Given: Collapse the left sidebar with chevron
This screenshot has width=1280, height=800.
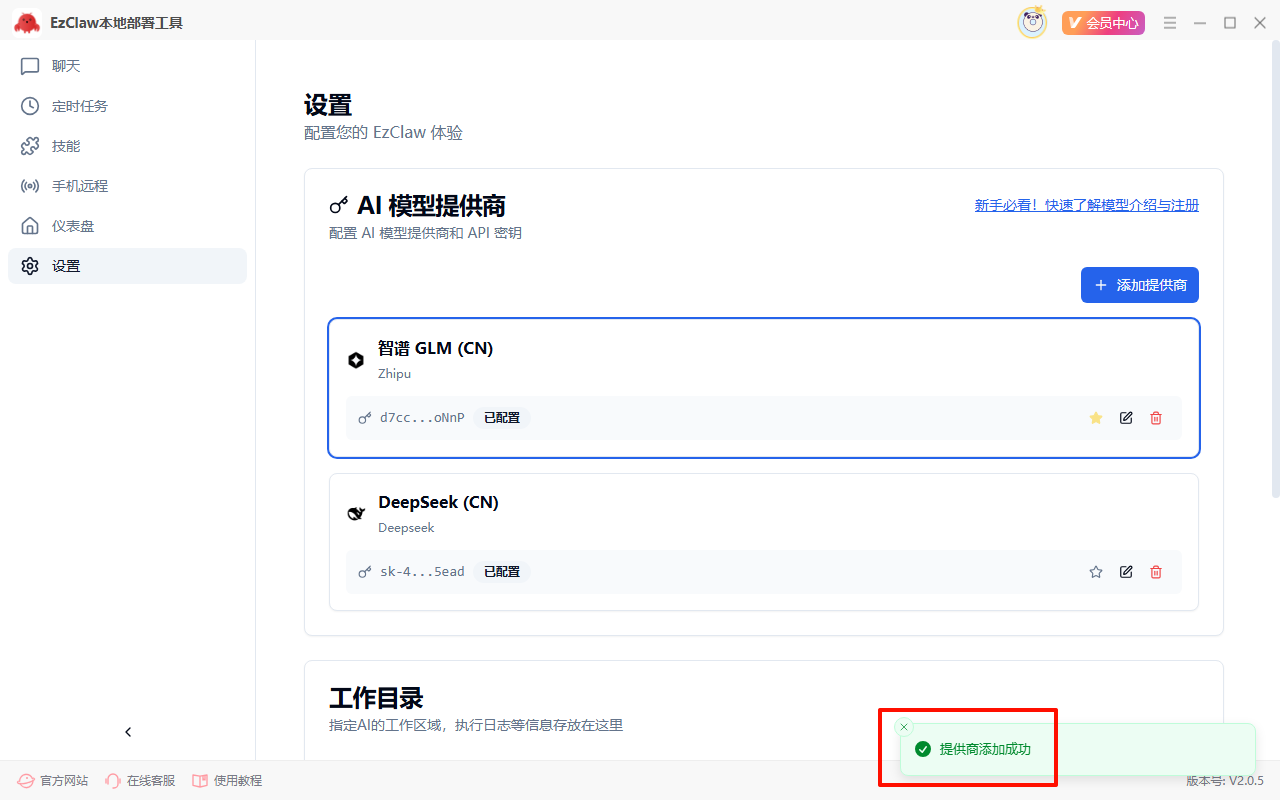Looking at the screenshot, I should [x=128, y=732].
